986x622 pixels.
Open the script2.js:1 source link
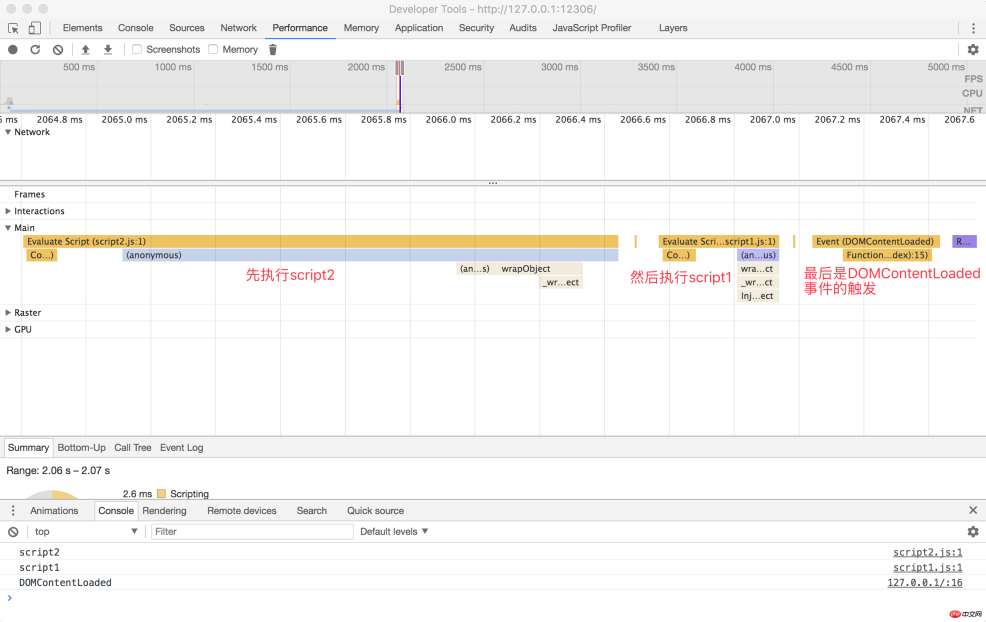(x=927, y=552)
